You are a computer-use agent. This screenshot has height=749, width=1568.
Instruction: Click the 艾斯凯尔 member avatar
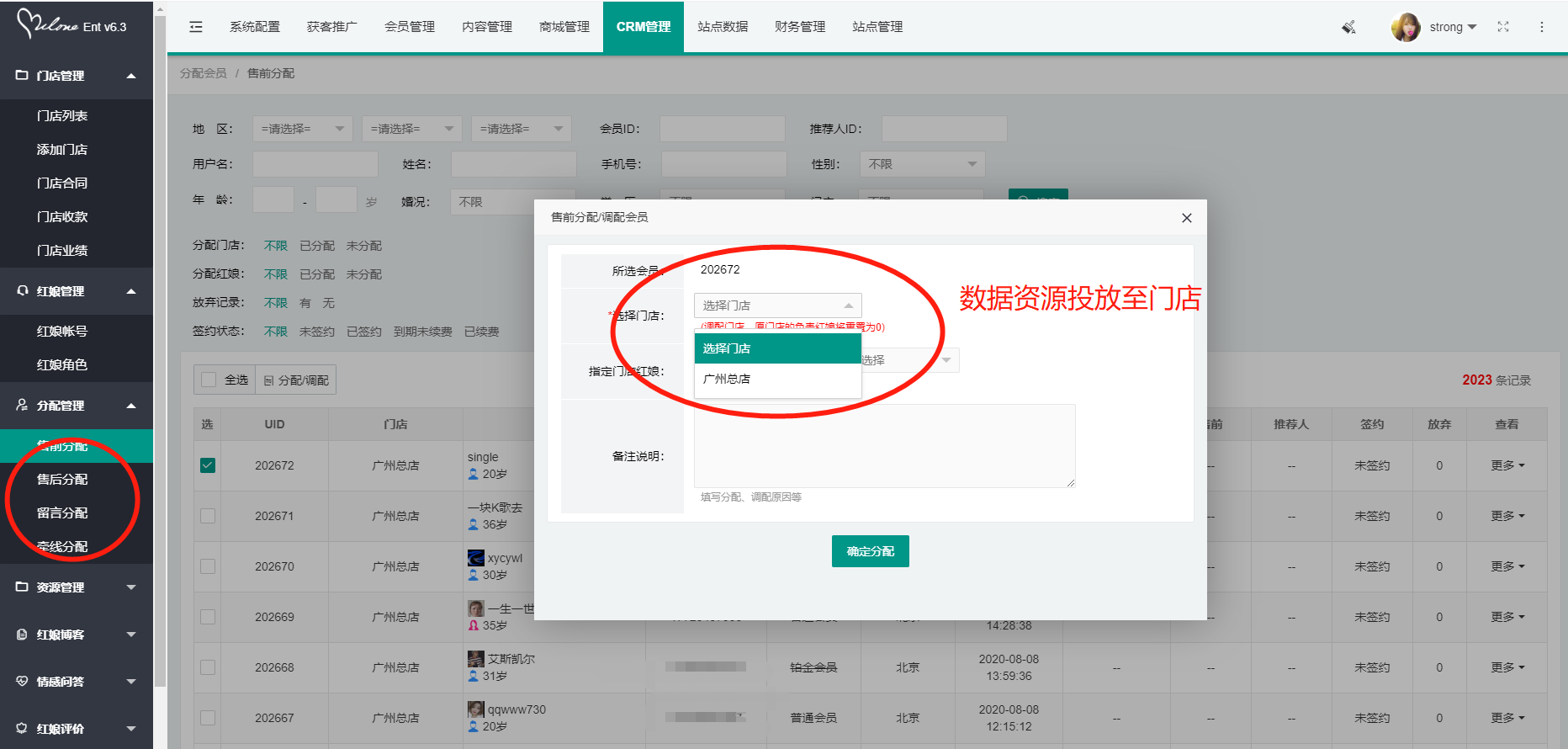click(x=476, y=659)
